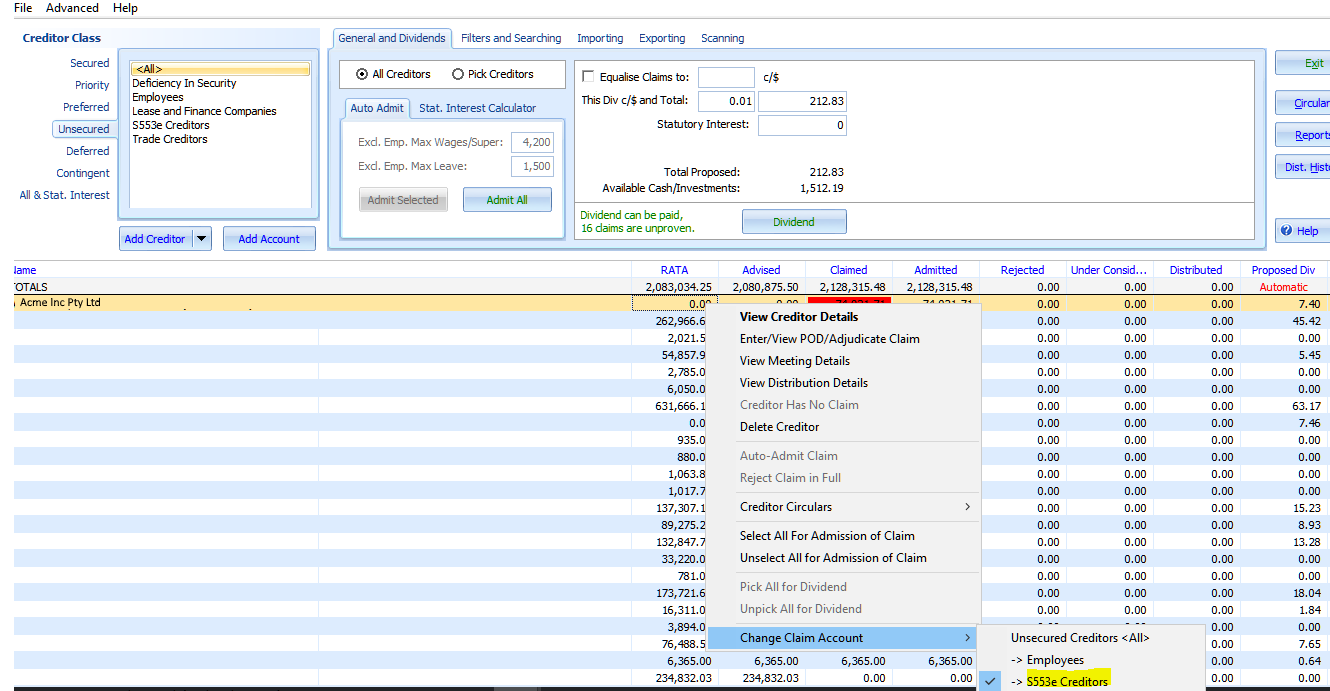Select the Pick Creditors radio option

tap(458, 74)
